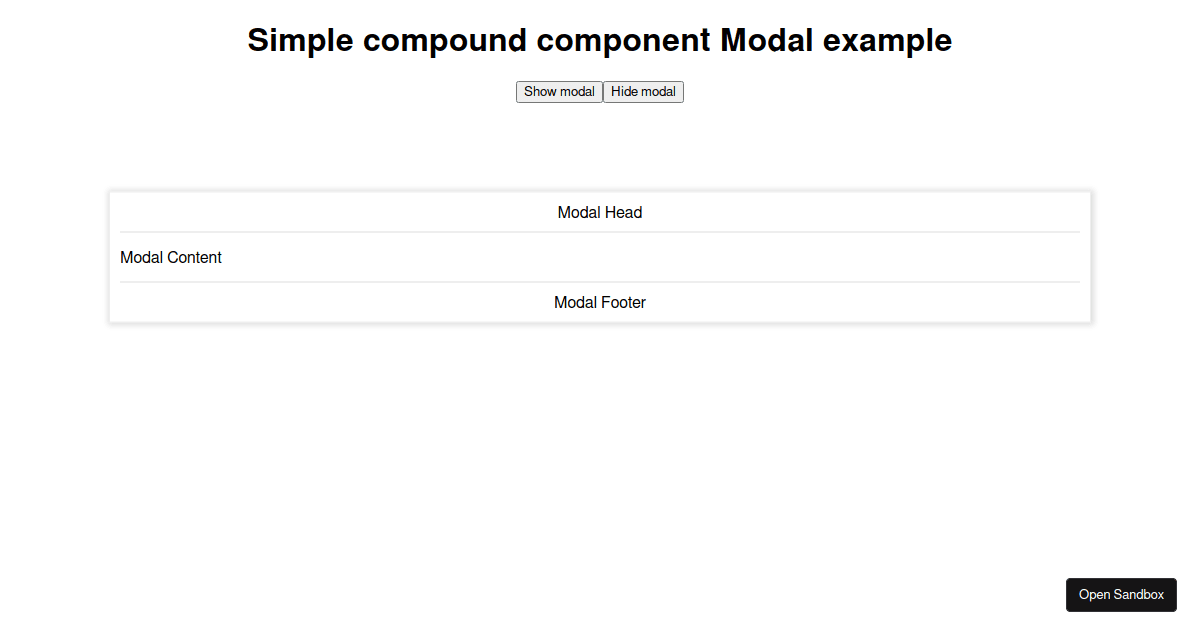Screen dimensions: 1200x630
Task: Click inside the modal body area
Action: pos(600,257)
